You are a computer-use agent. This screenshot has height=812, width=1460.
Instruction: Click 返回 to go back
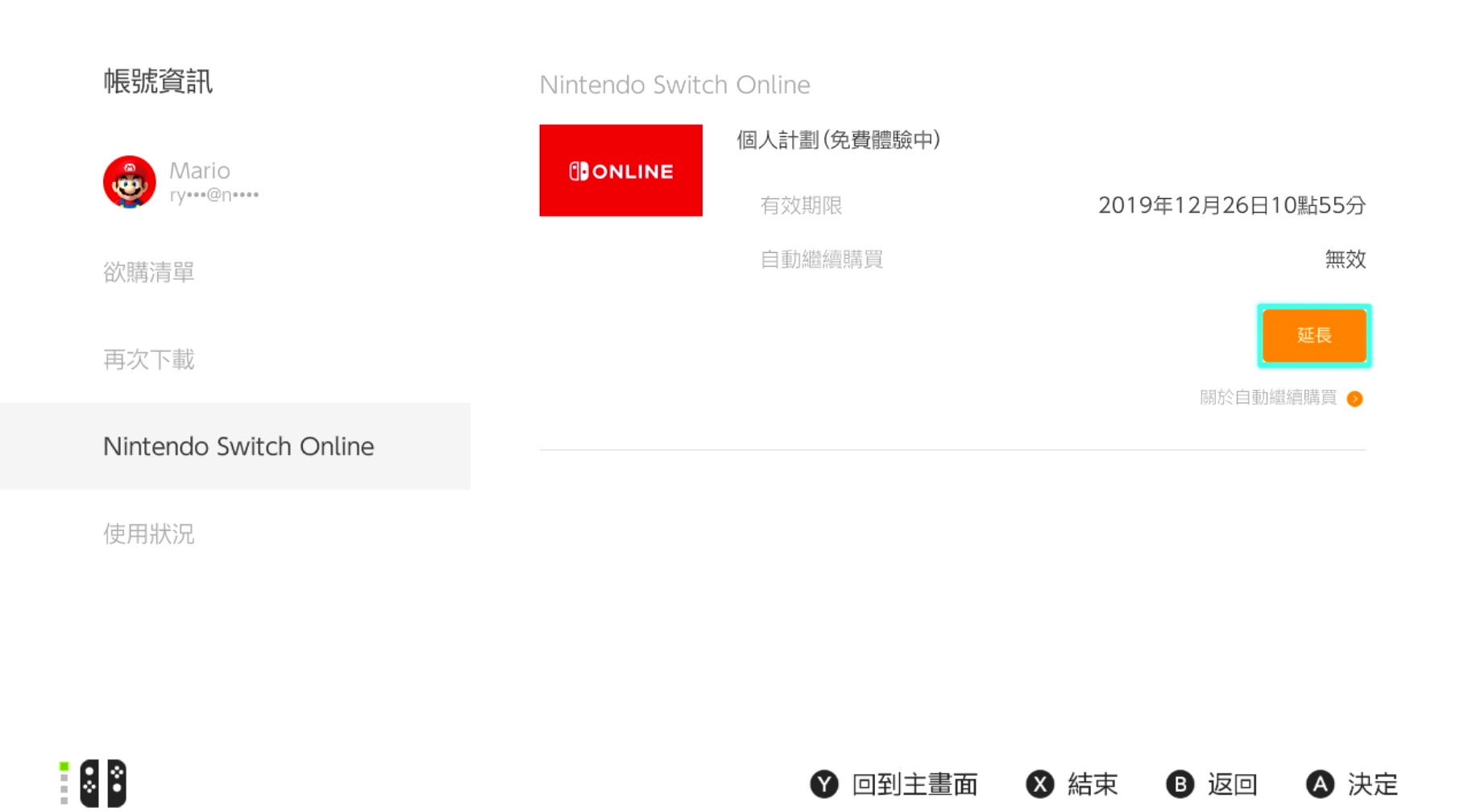1233,784
